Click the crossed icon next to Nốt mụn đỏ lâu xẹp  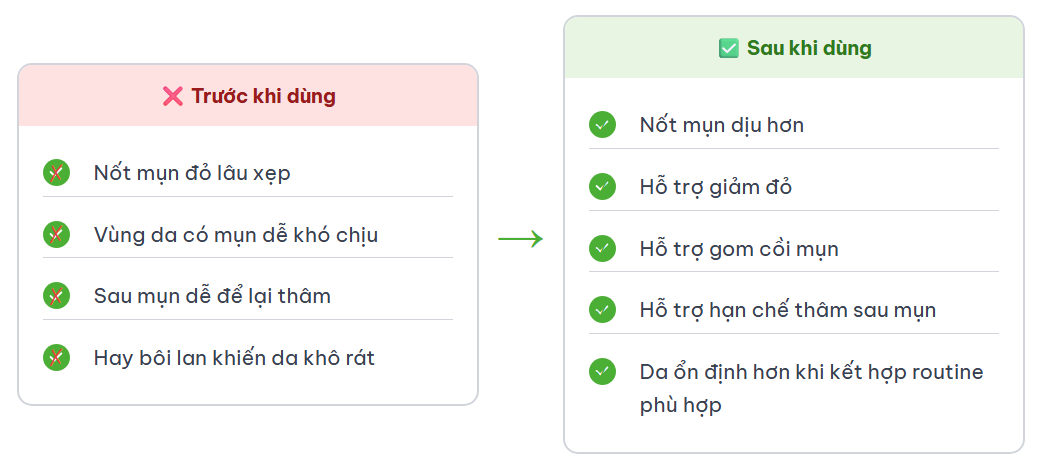click(57, 173)
